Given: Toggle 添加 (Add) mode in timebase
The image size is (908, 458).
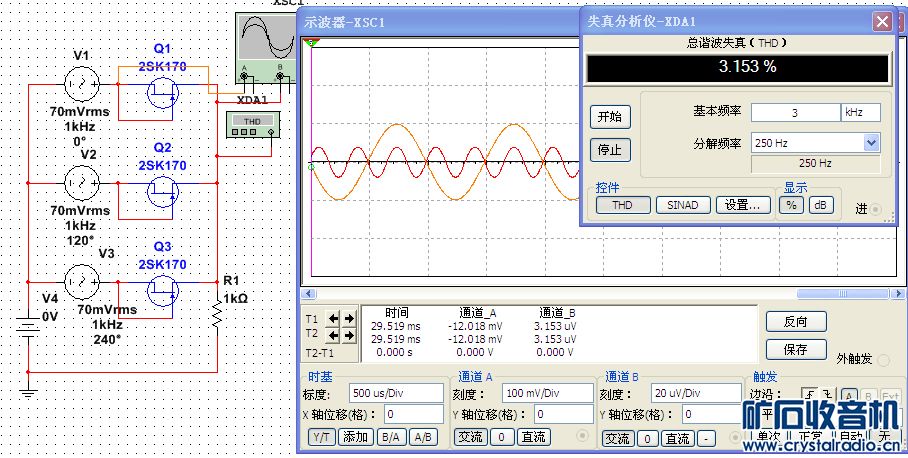Looking at the screenshot, I should point(356,437).
